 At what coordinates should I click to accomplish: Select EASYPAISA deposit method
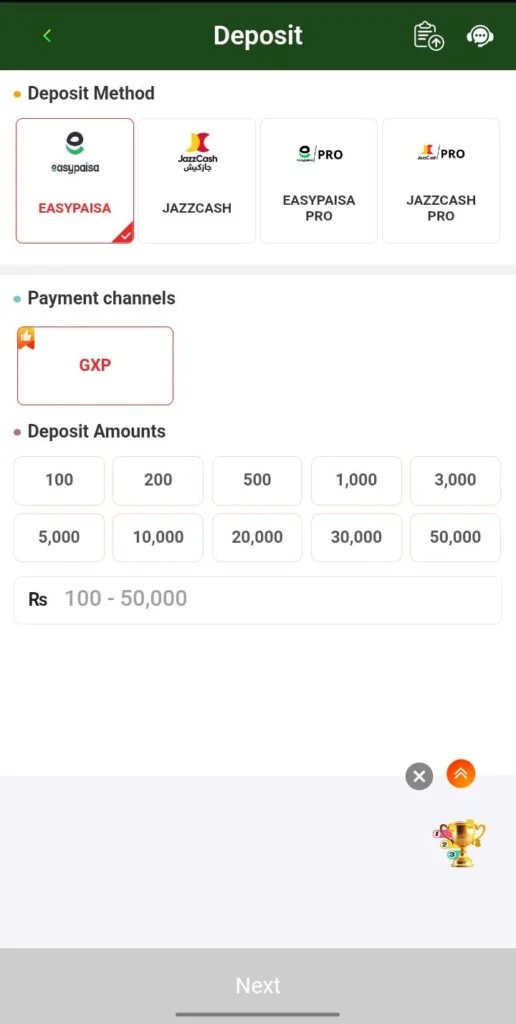click(x=75, y=181)
